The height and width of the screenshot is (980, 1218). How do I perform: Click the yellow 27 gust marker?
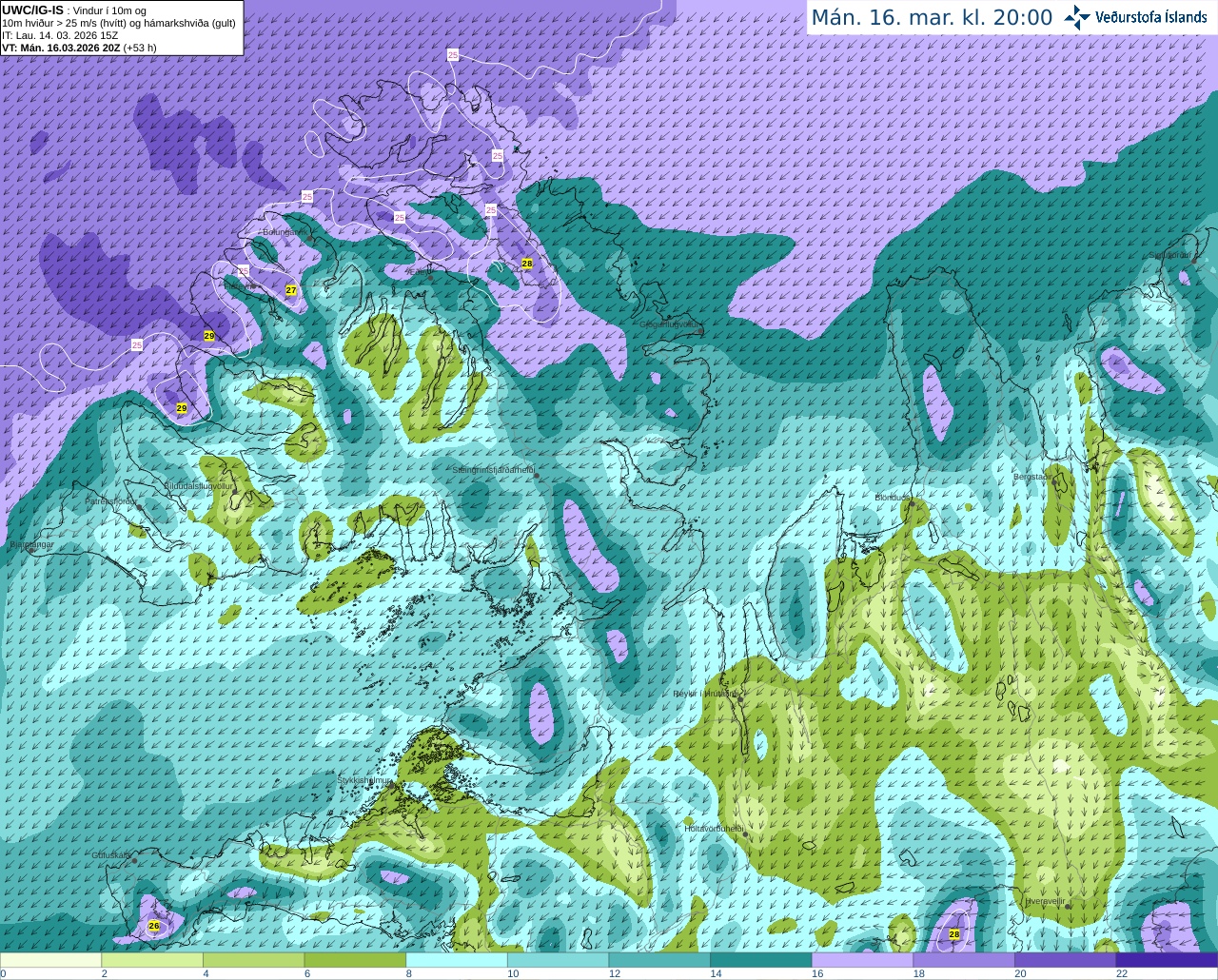point(291,290)
